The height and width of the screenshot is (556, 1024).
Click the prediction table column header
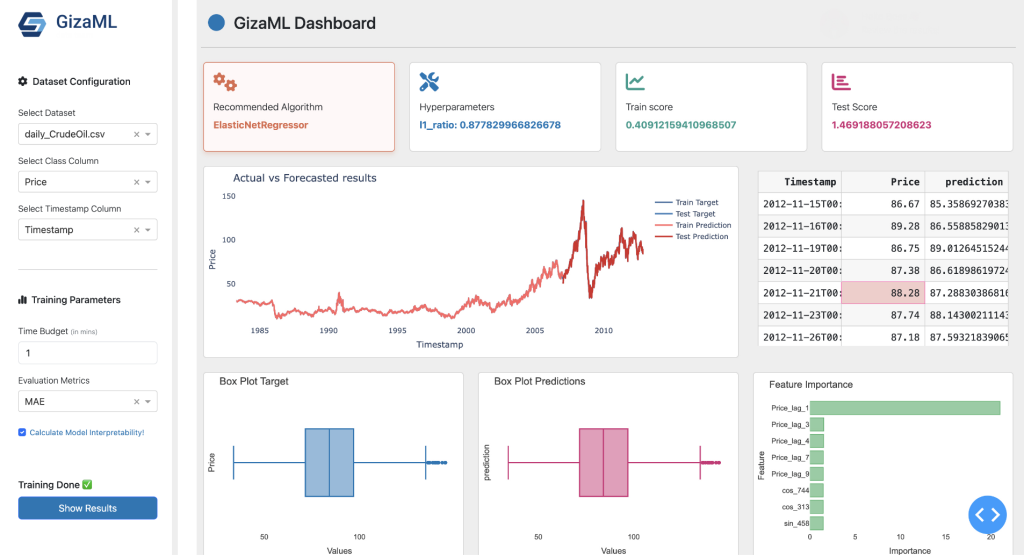point(968,182)
